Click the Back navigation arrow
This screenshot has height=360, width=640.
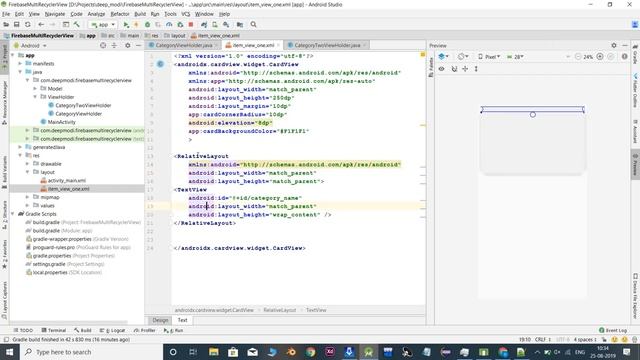pyautogui.click(x=41, y=25)
